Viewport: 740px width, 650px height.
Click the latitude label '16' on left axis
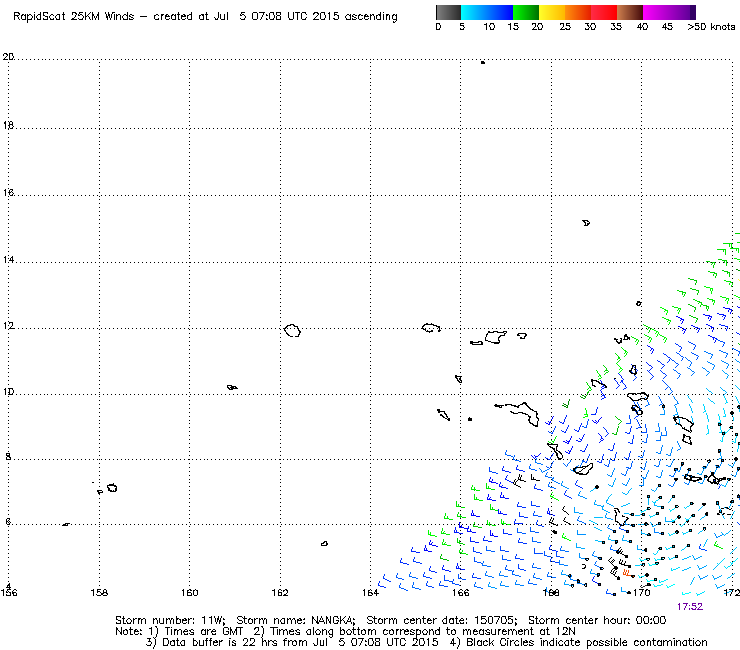8,193
